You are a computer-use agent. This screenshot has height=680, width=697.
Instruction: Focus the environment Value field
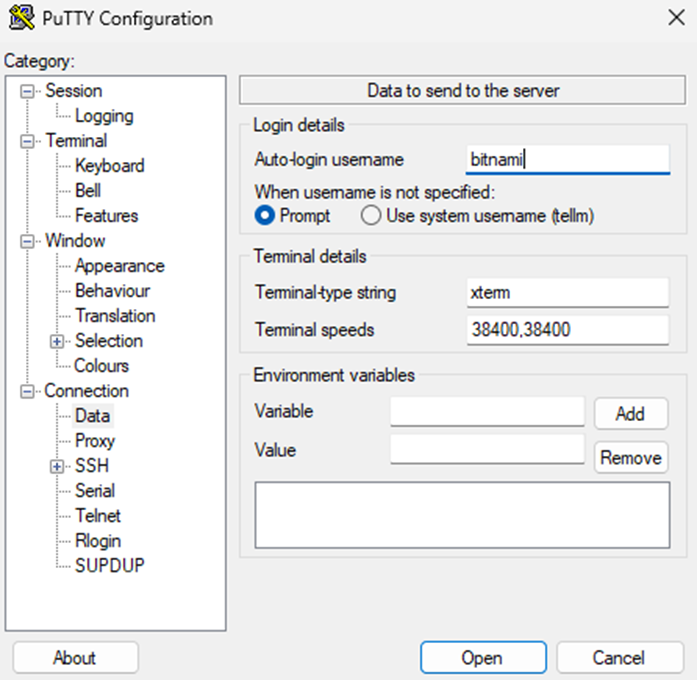tap(487, 449)
